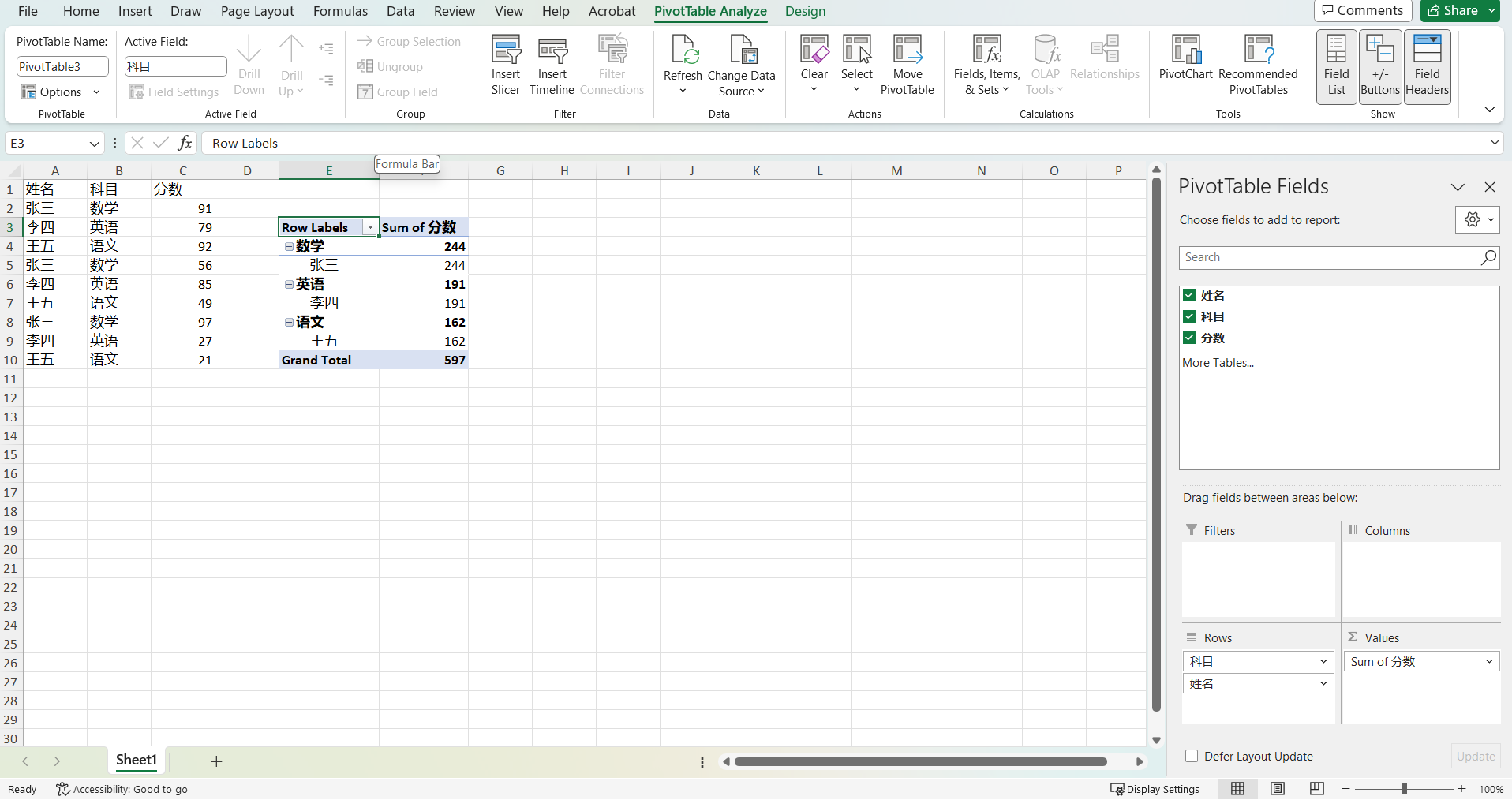Insert a Slicer for the PivotTable
Image resolution: width=1512 pixels, height=800 pixels.
(x=506, y=65)
